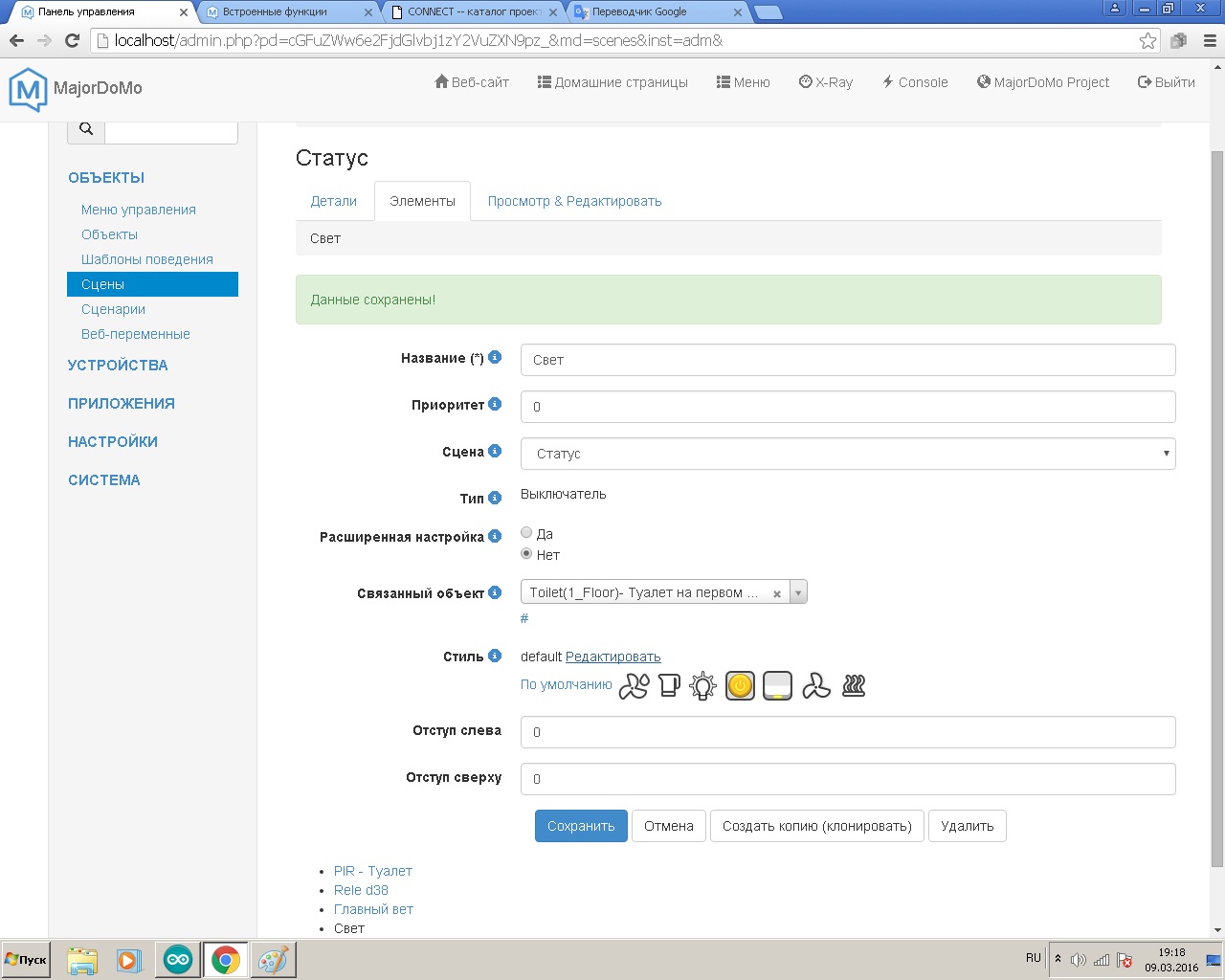Click the Отступ слева input field

pos(848,732)
